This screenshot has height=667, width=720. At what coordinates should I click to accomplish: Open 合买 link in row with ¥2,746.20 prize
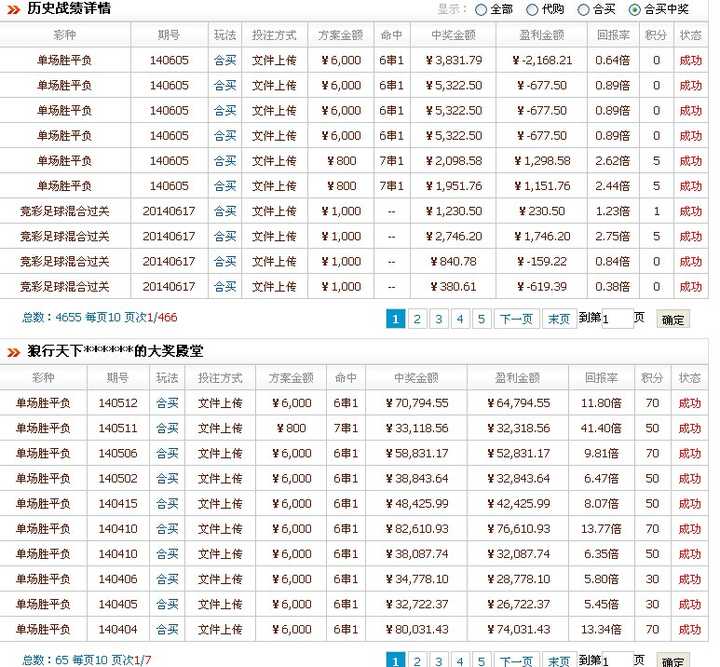(225, 236)
